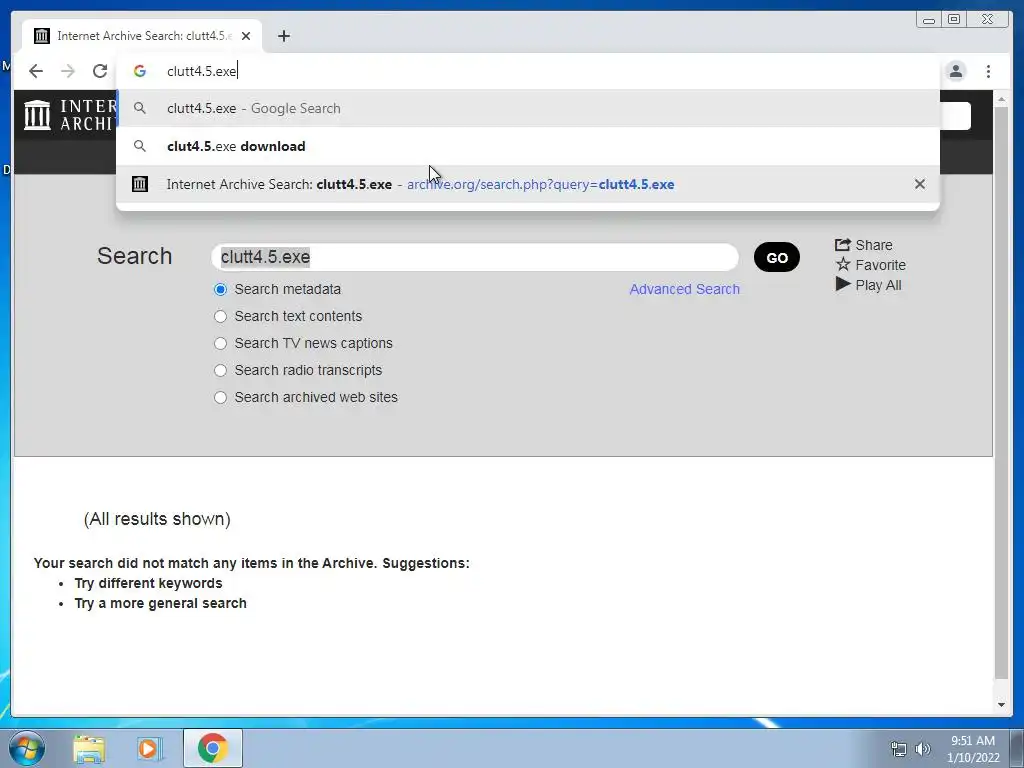Open the Windows Start menu

tap(27, 748)
